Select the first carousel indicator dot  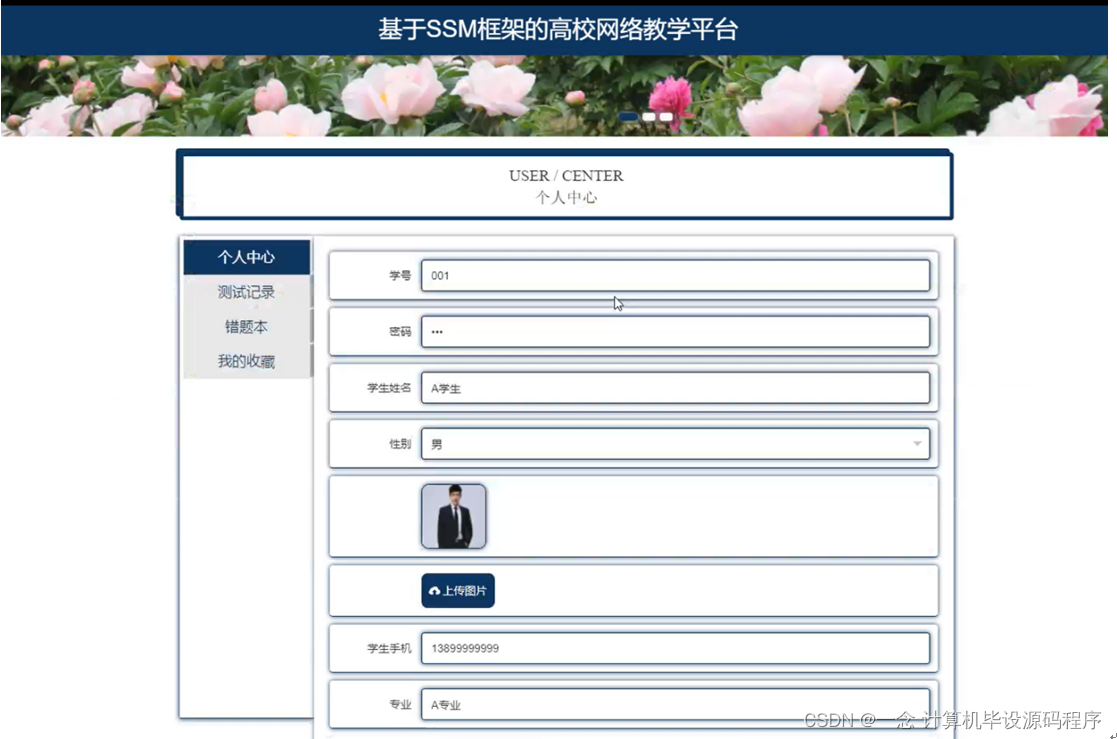628,116
